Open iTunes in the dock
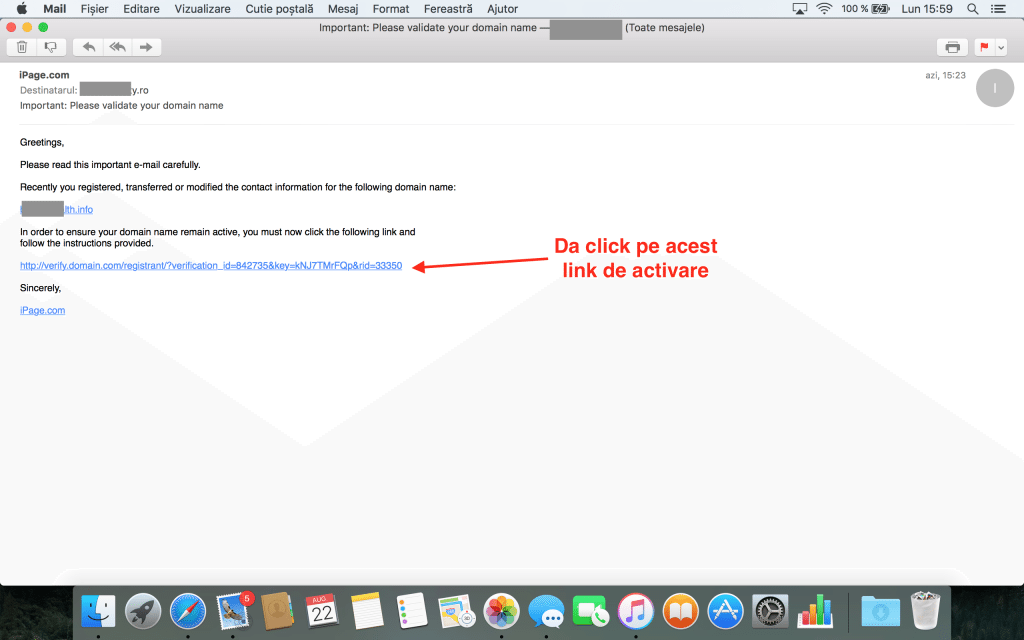1024x640 pixels. point(635,611)
